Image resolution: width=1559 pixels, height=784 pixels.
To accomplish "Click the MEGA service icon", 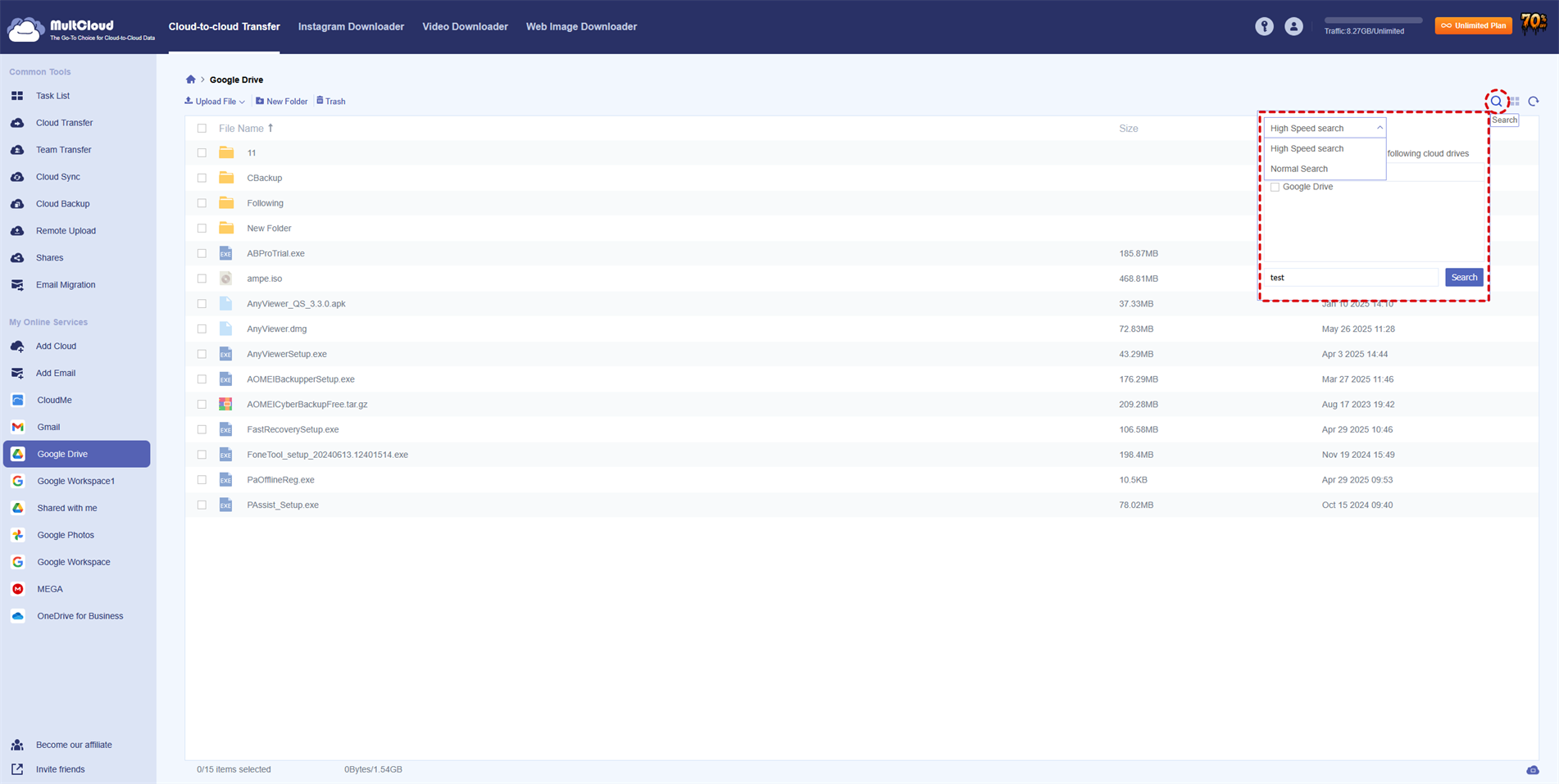I will (18, 589).
